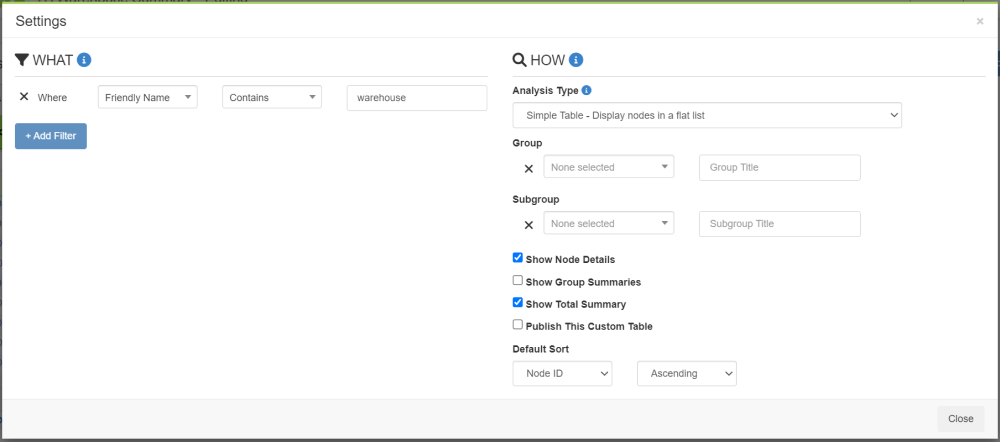Remove the Friendly Name filter row
The image size is (1000, 442).
tap(24, 97)
